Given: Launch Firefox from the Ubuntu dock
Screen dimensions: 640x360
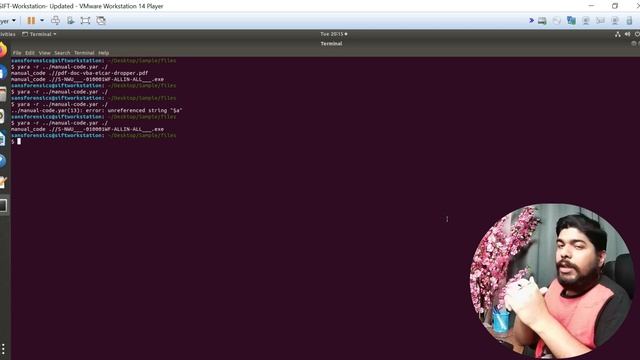Looking at the screenshot, I should pos(3,50).
